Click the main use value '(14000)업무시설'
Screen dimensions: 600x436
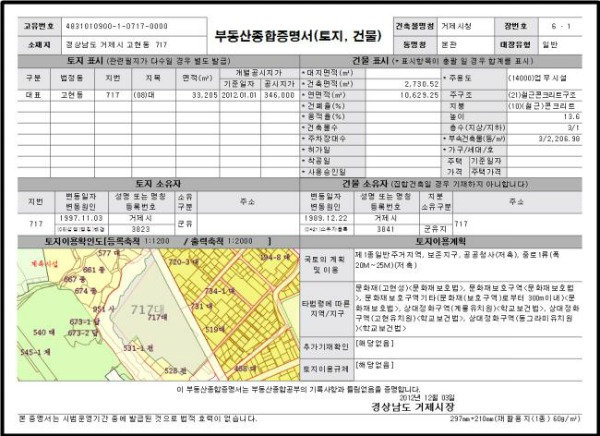click(537, 78)
